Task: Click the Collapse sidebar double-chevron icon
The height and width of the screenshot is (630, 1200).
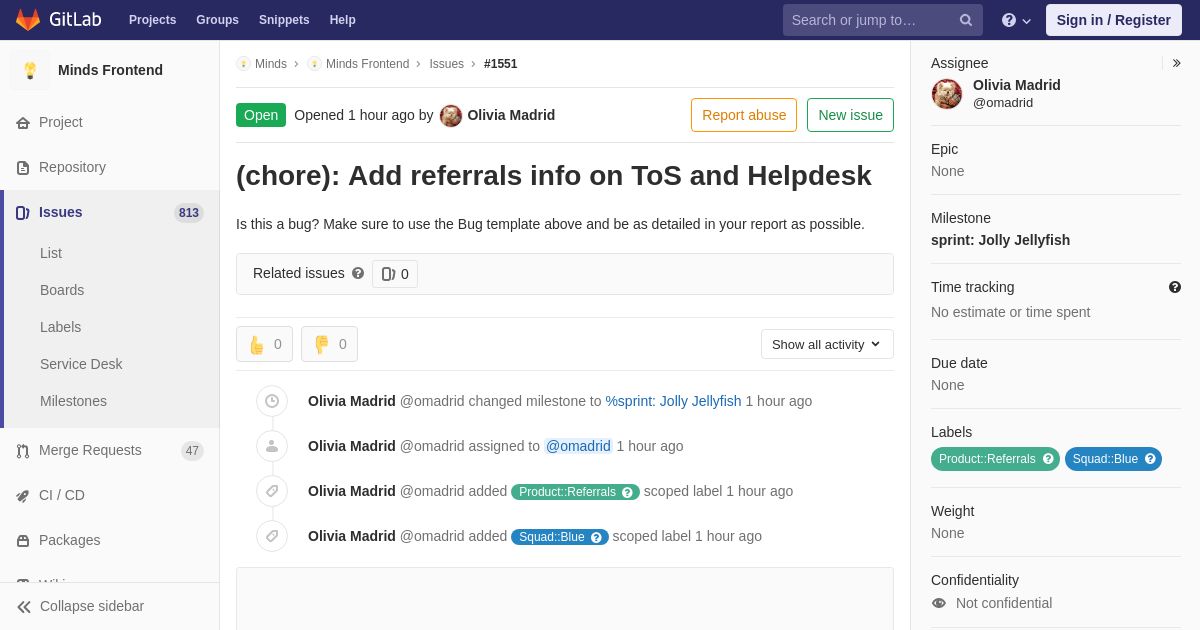Action: click(24, 606)
